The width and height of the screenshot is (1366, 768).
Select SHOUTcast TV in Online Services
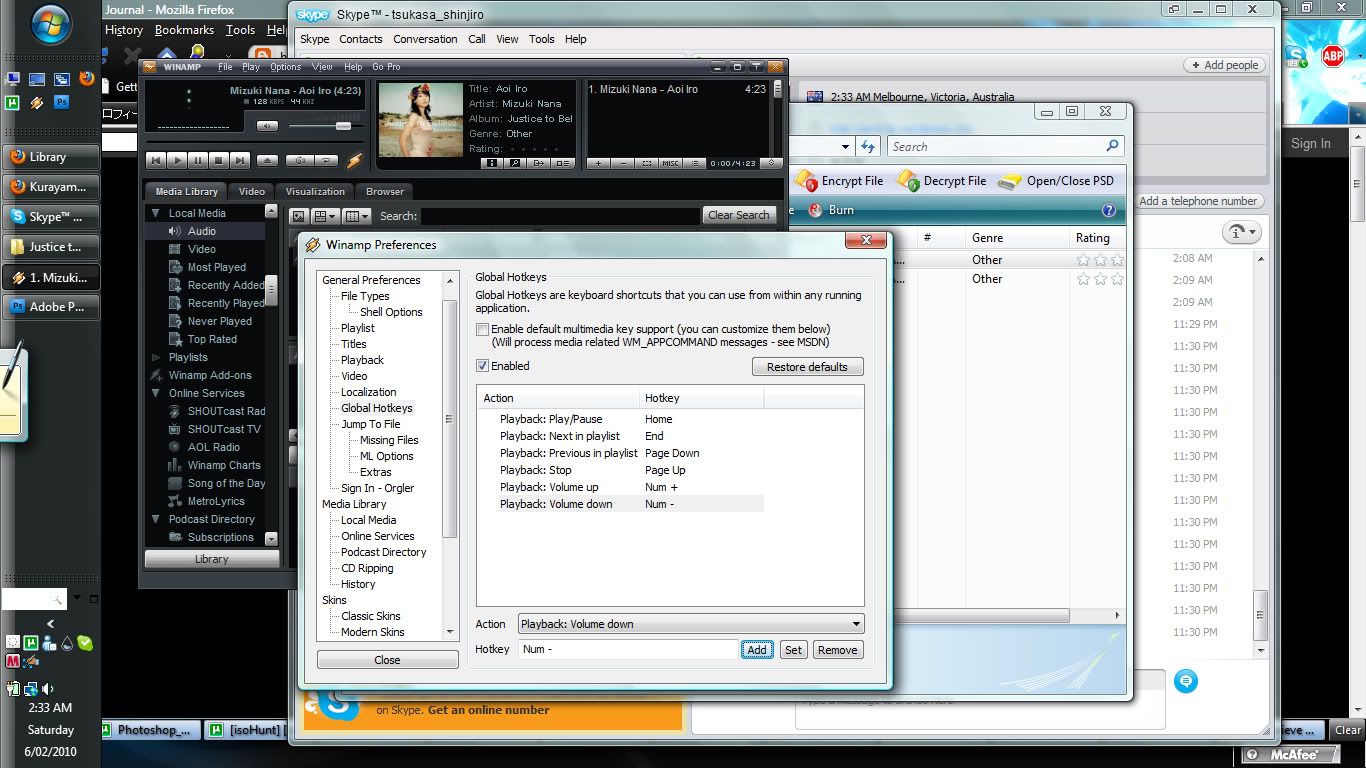224,429
